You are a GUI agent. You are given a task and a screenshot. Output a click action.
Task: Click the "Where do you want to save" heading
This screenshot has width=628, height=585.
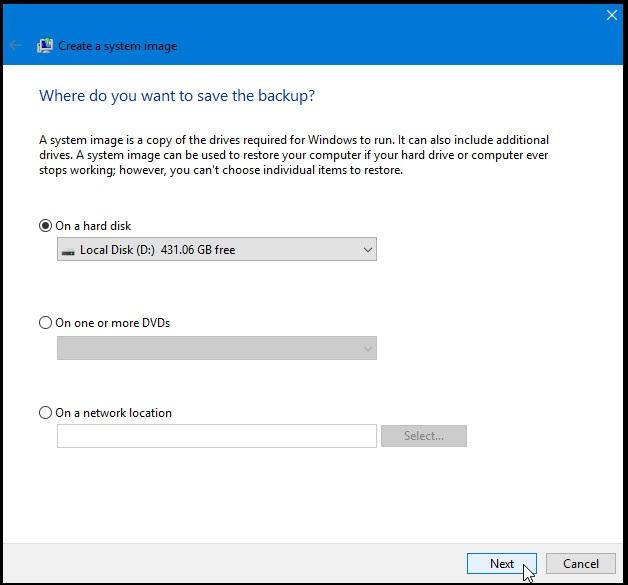(x=176, y=96)
